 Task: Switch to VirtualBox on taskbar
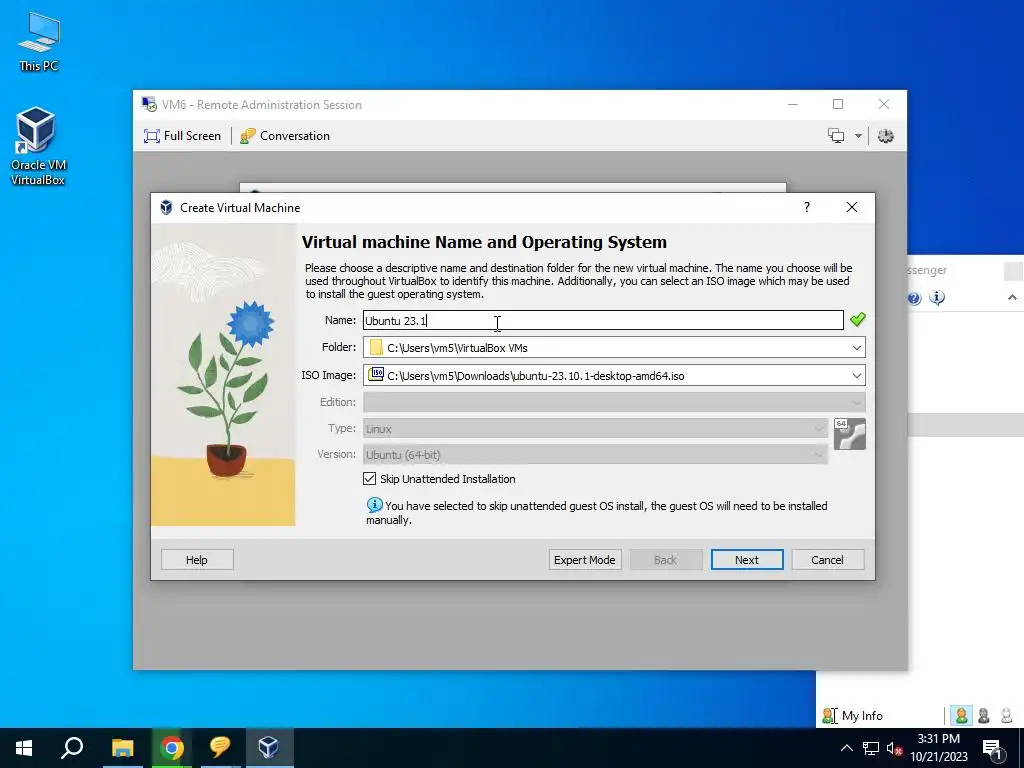pos(269,748)
